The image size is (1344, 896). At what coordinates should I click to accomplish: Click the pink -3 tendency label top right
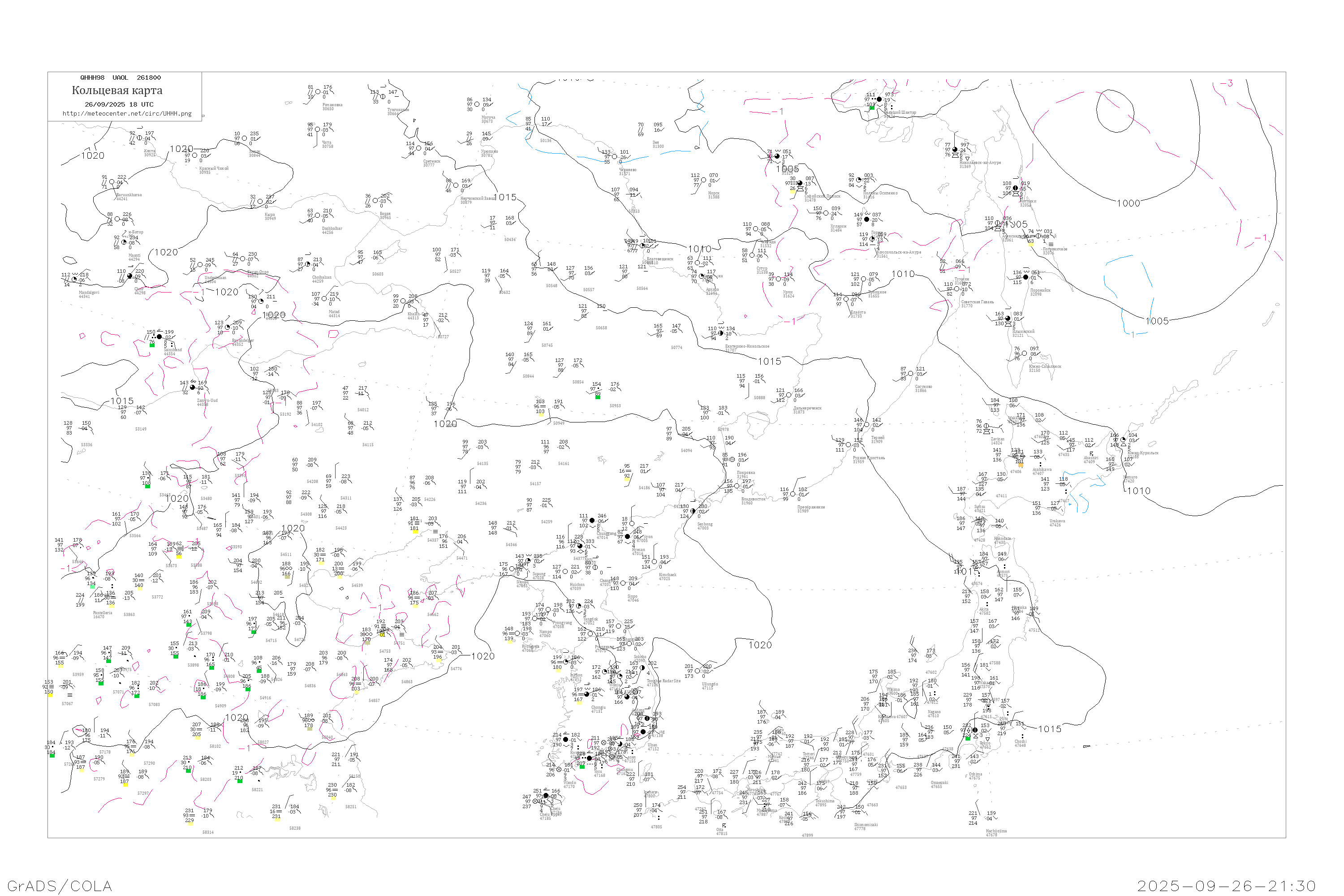(1226, 83)
